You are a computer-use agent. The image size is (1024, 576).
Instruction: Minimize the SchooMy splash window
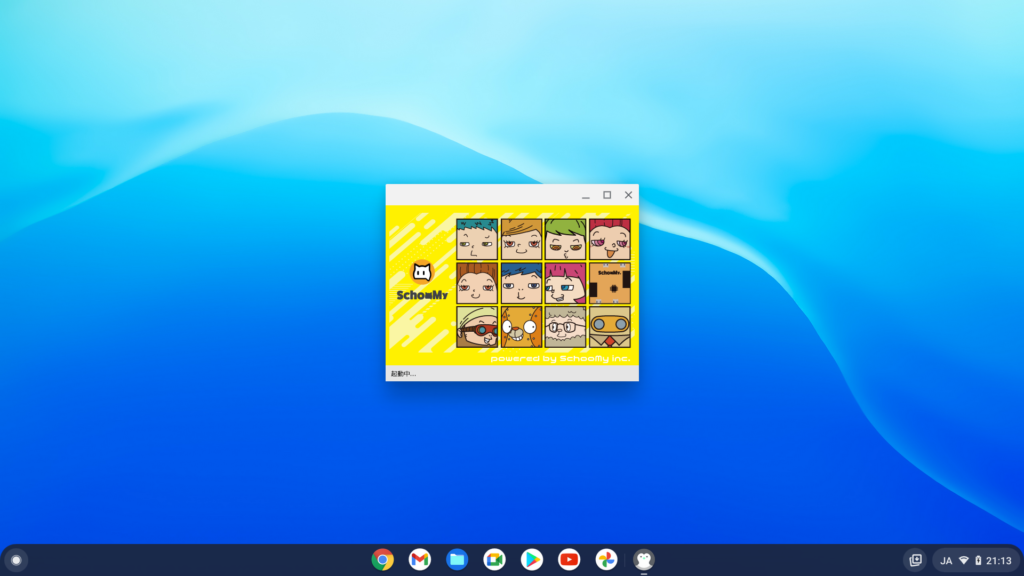[586, 195]
